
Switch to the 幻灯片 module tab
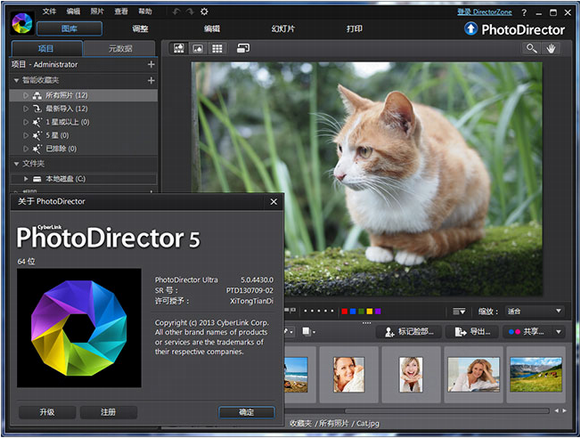[x=283, y=28]
